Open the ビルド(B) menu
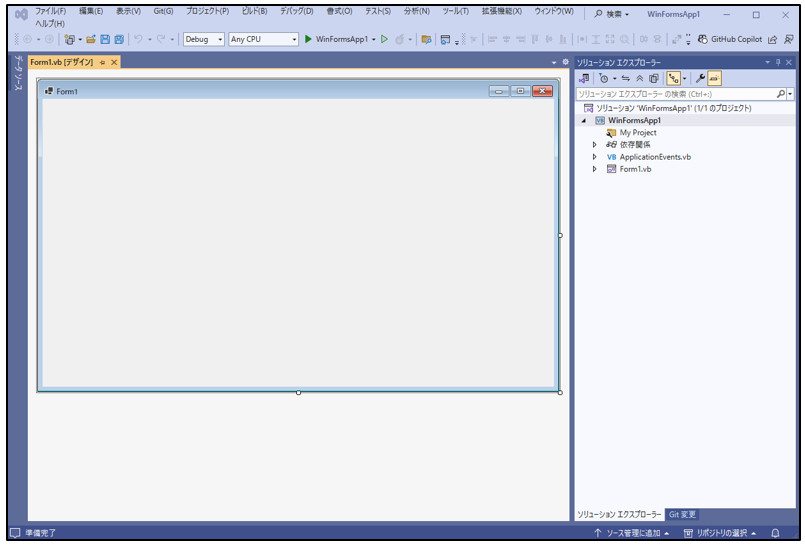Viewport: 805px width, 547px height. [255, 11]
